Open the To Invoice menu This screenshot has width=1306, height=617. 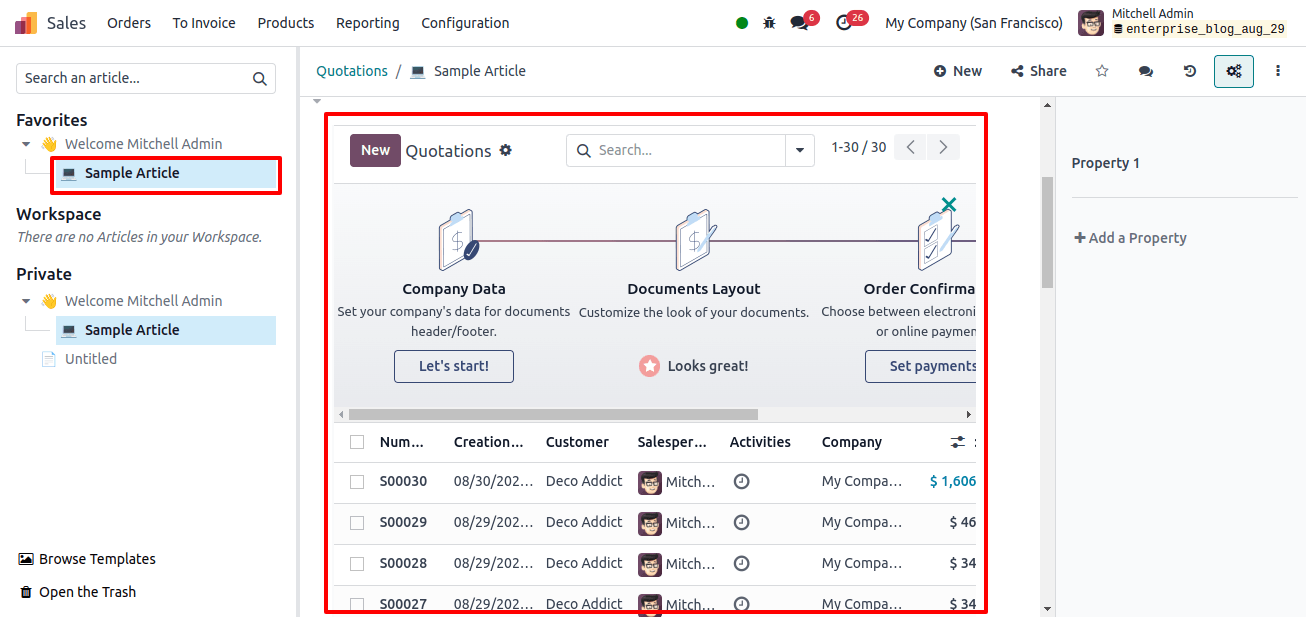(204, 23)
